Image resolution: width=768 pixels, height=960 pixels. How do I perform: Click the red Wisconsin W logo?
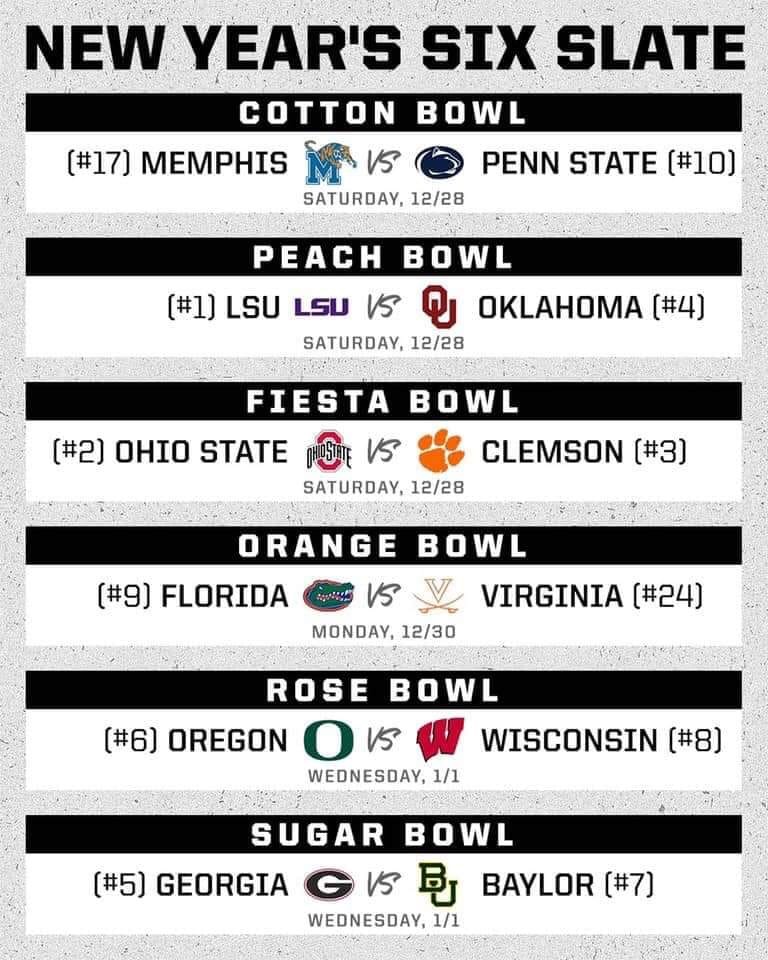click(440, 740)
